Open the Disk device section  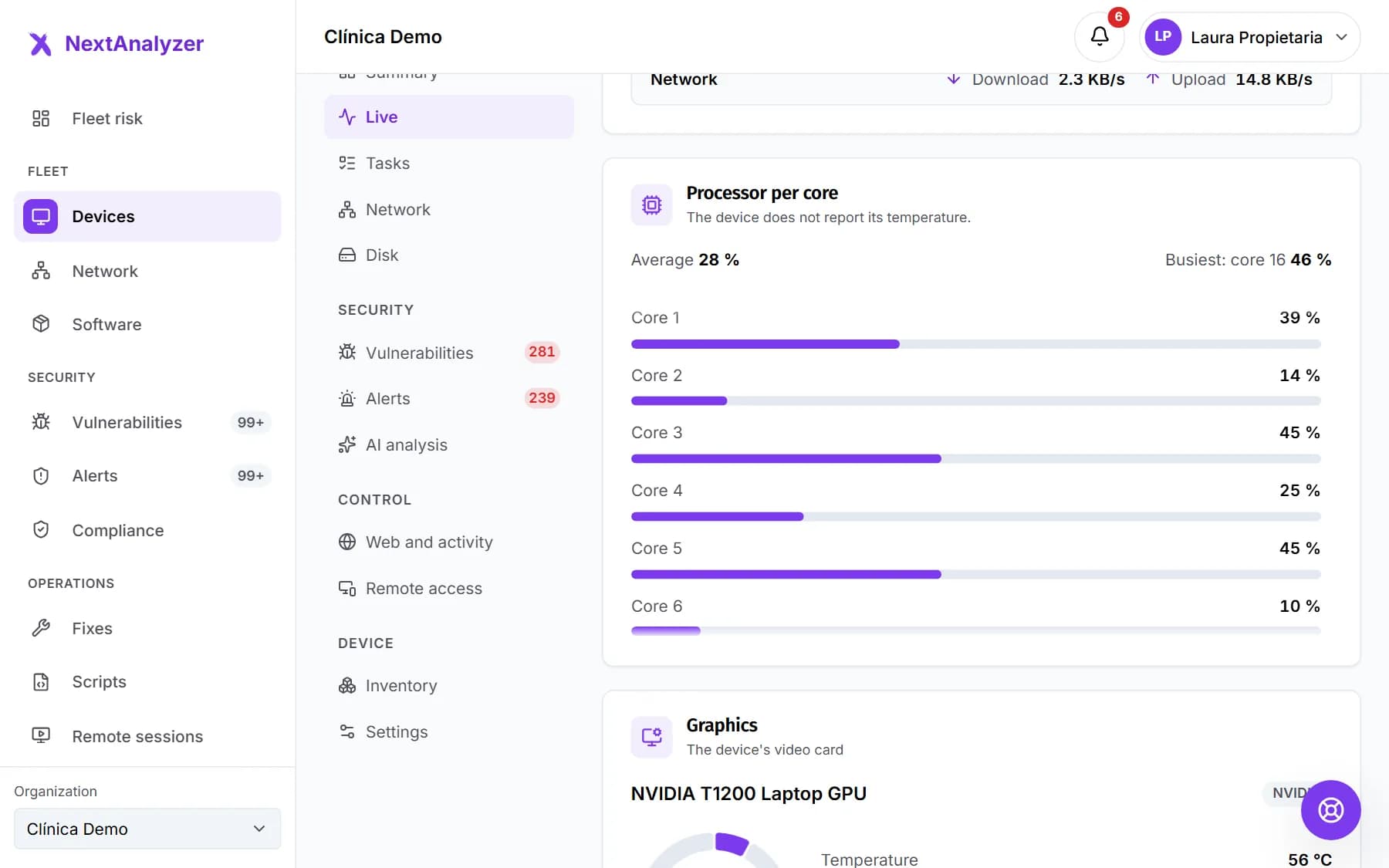(x=449, y=255)
